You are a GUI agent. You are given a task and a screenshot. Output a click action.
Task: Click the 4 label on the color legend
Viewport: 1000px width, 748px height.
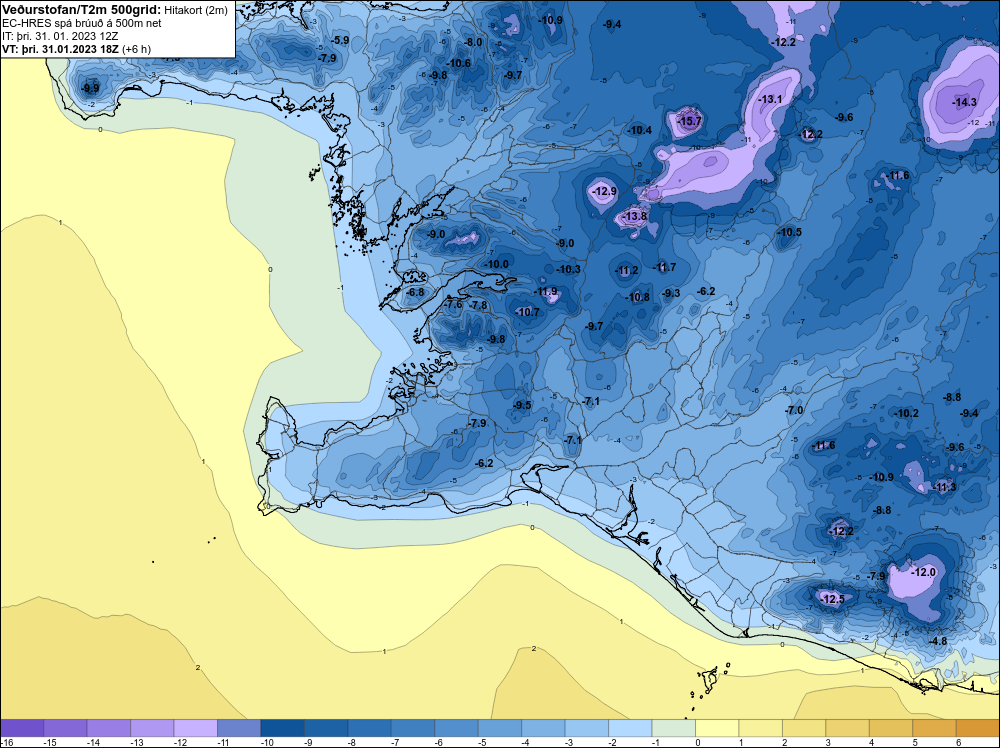[x=871, y=743]
